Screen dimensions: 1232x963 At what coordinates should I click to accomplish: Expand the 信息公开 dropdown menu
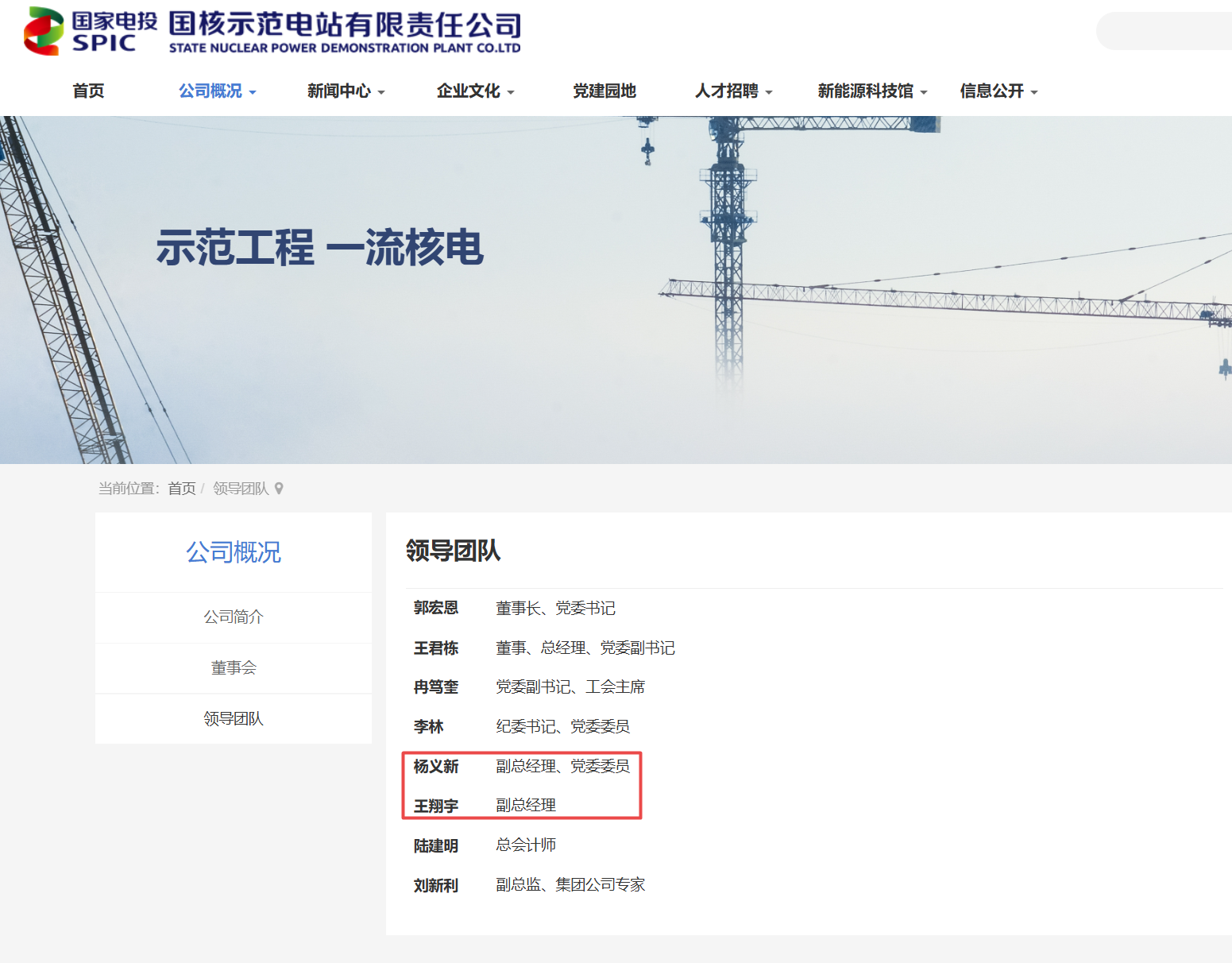[999, 91]
